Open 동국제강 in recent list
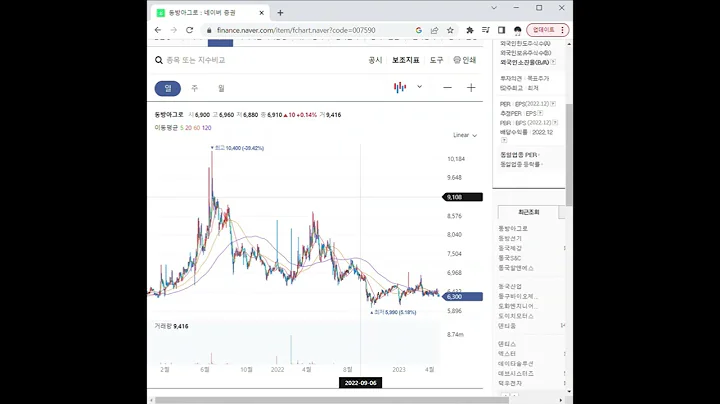The width and height of the screenshot is (720, 404). click(x=510, y=248)
